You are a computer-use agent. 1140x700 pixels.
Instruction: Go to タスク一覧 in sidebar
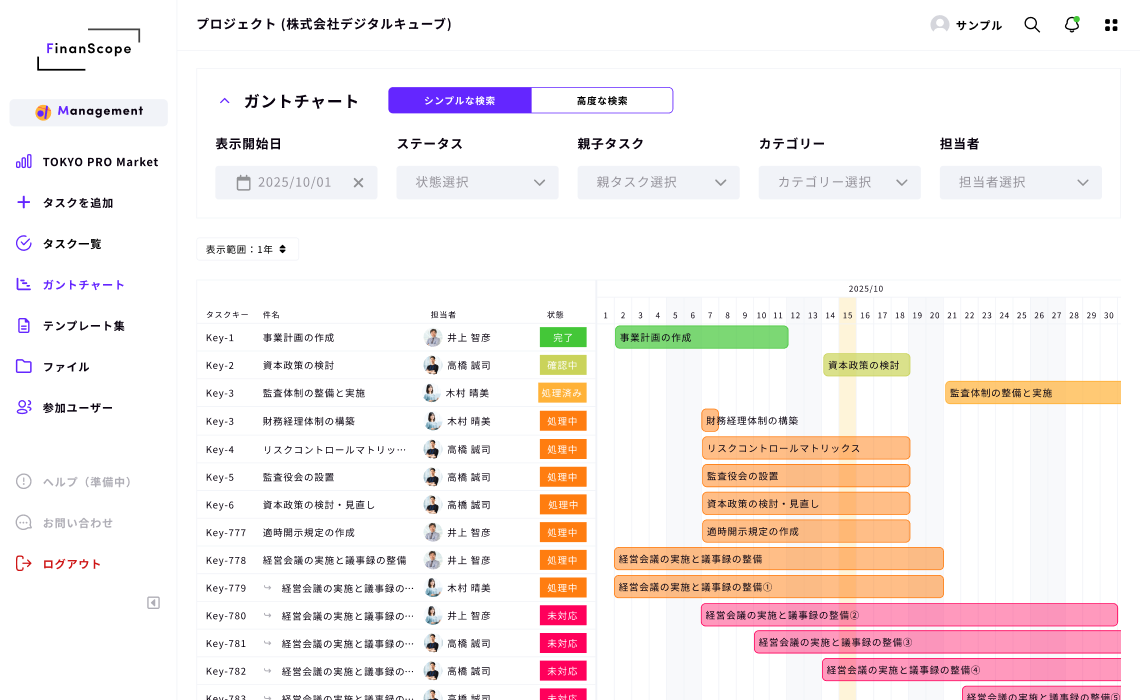point(71,243)
